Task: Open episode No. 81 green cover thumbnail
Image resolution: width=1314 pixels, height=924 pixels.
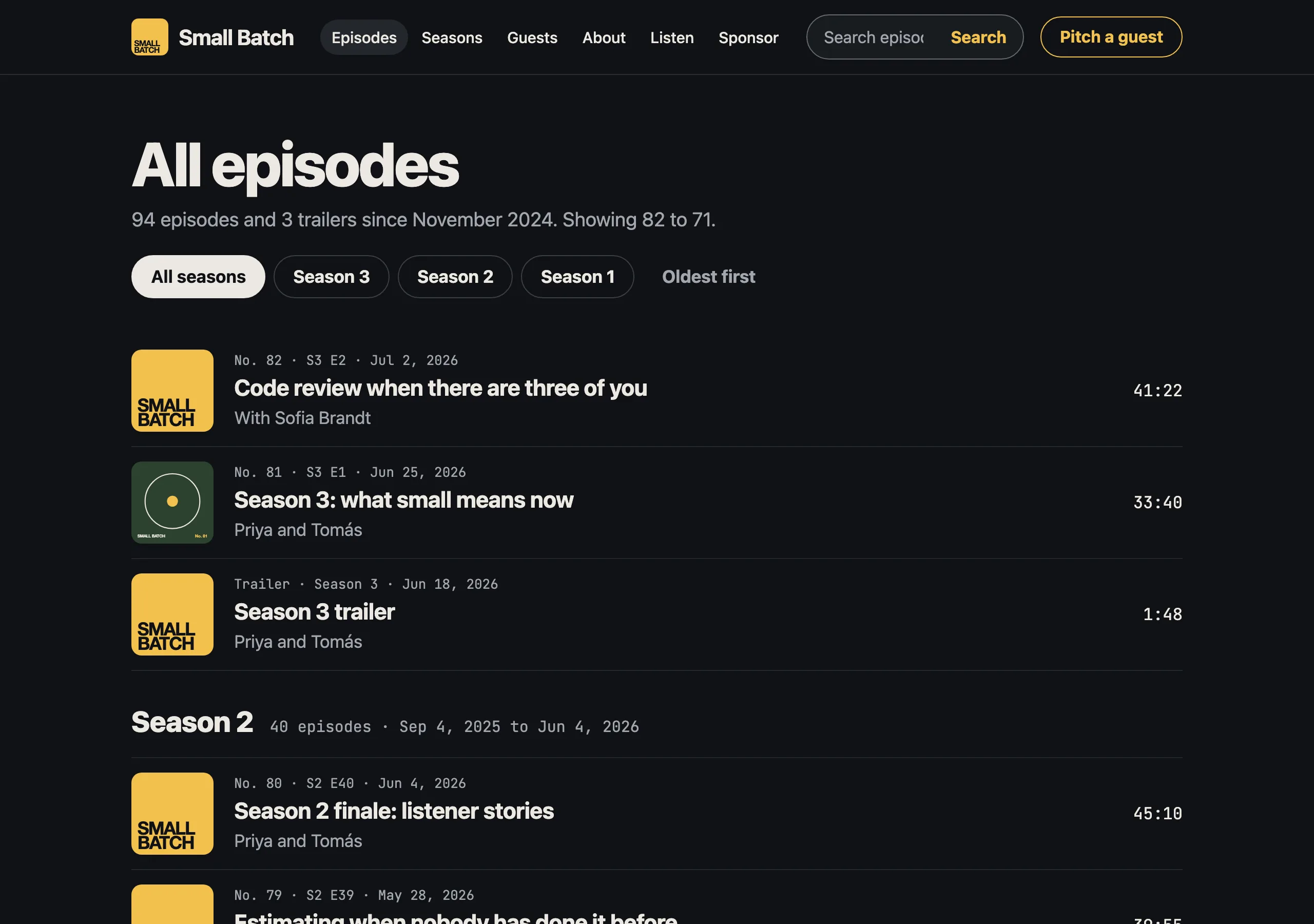Action: 172,503
